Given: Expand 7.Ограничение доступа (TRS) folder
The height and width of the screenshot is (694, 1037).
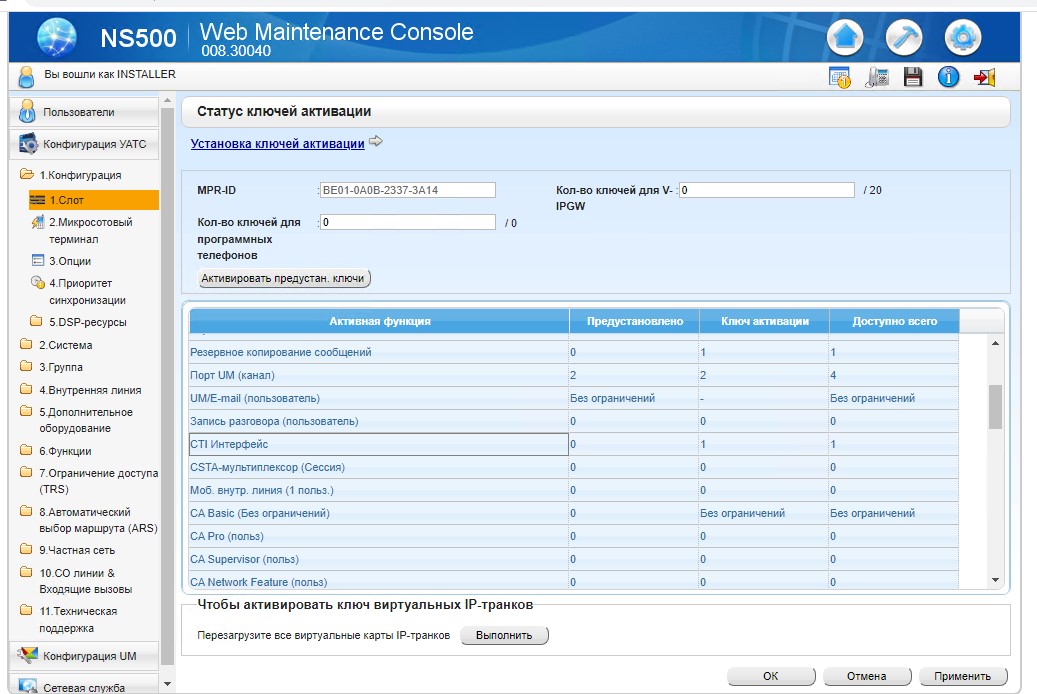Looking at the screenshot, I should click(x=89, y=481).
